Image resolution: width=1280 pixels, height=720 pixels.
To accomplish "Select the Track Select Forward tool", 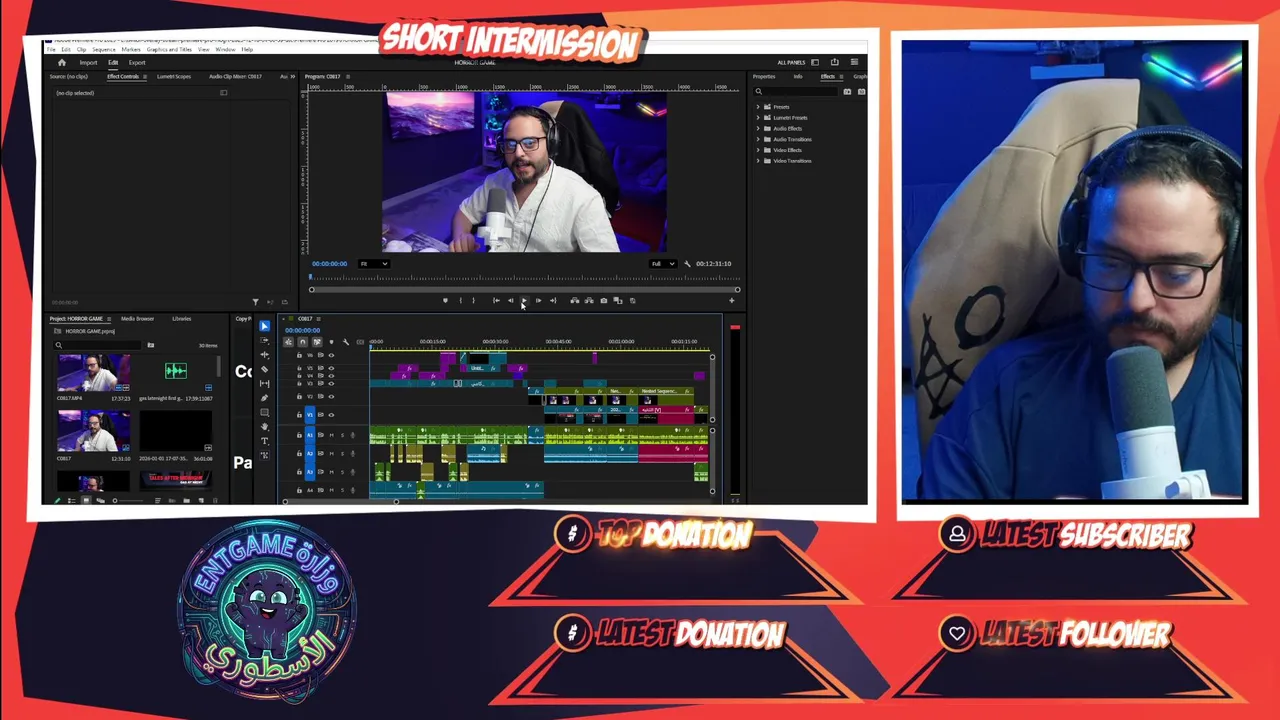I will click(x=264, y=341).
